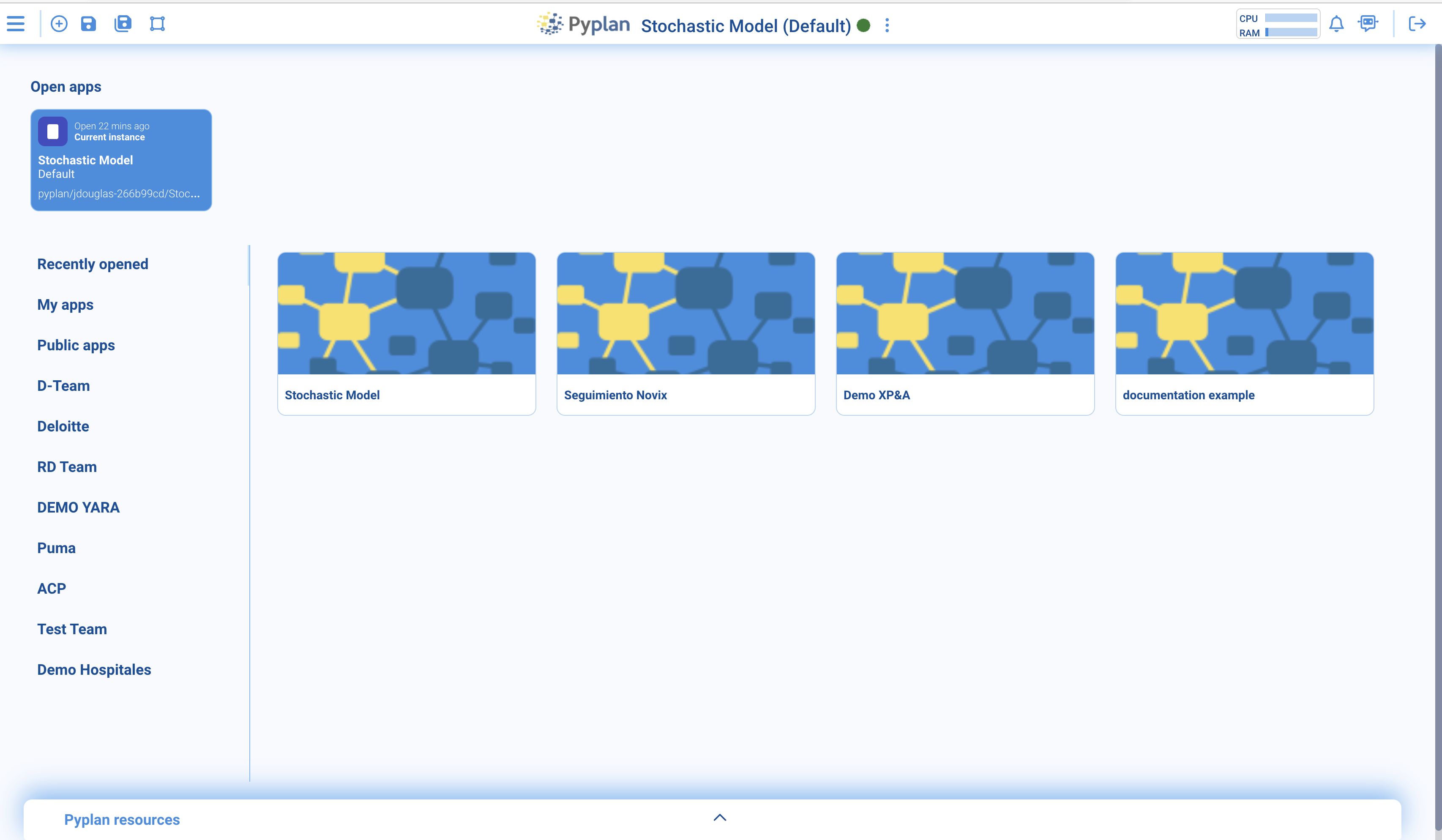Save the current model
The width and height of the screenshot is (1442, 840).
tap(89, 24)
